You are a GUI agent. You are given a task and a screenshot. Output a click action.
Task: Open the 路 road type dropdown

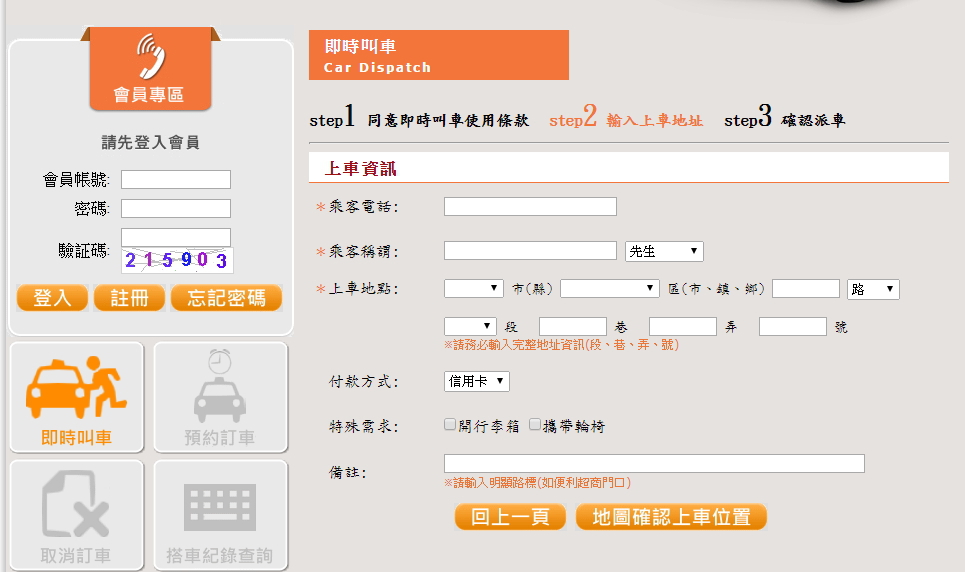[x=873, y=289]
